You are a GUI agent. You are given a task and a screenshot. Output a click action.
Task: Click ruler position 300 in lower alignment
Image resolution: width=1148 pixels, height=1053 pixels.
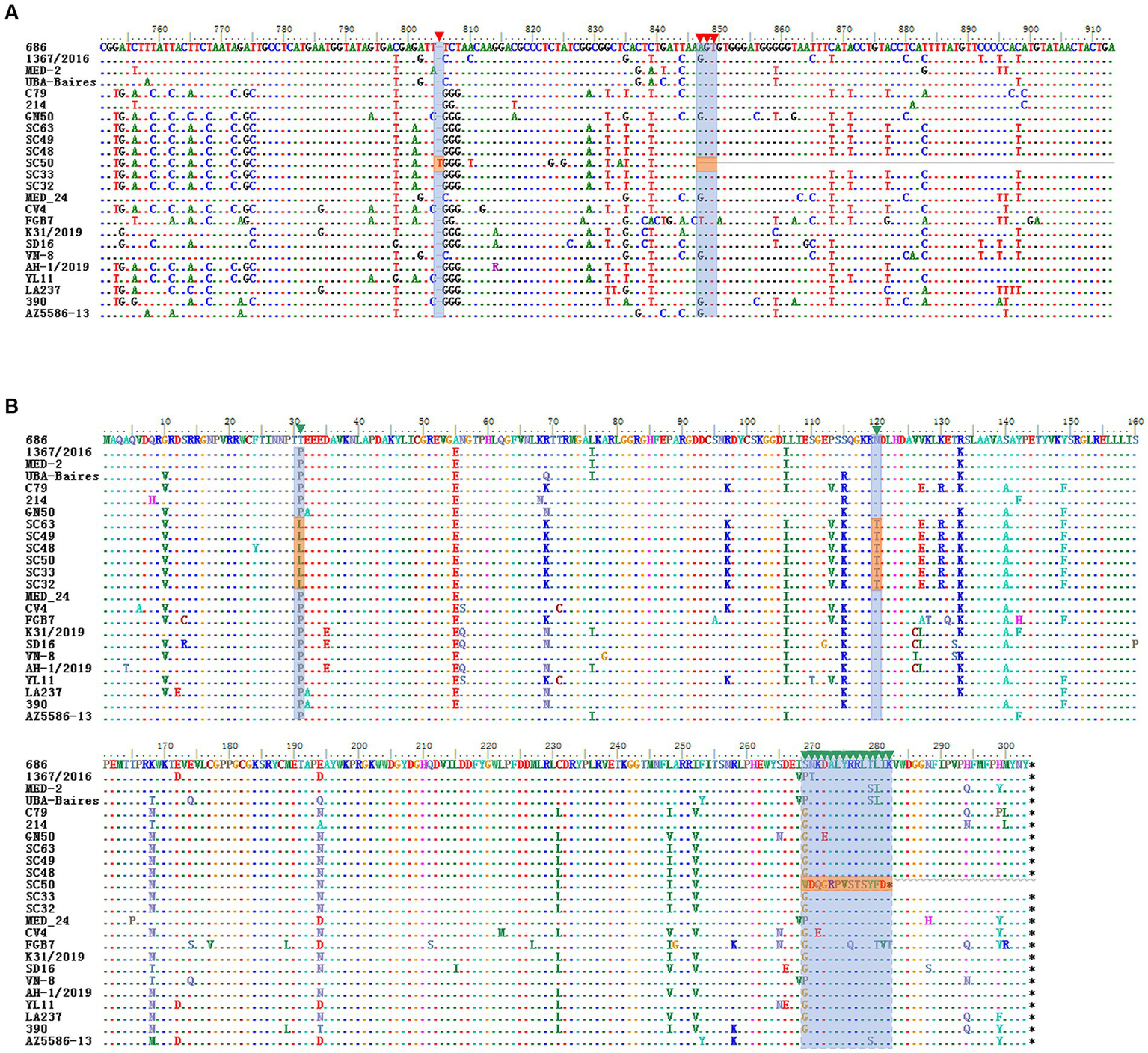1006,746
